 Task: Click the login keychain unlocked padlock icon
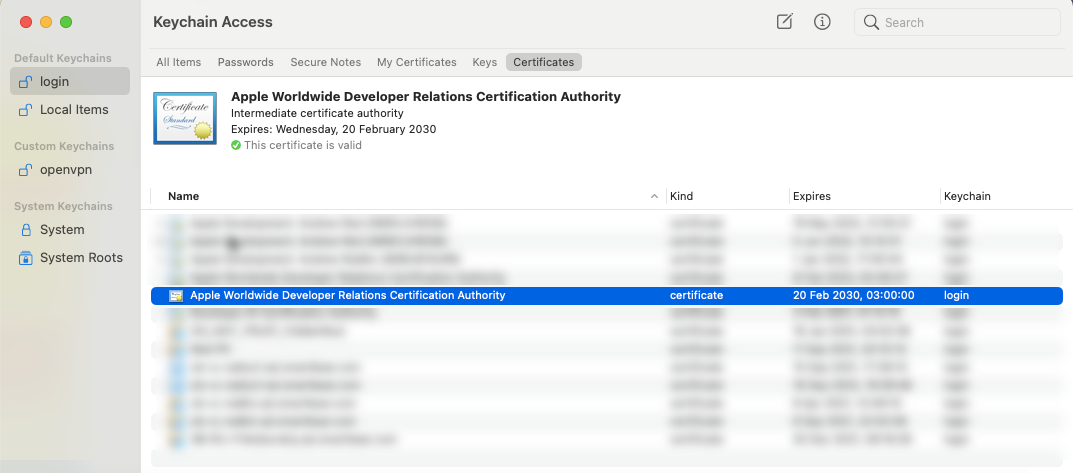pyautogui.click(x=26, y=82)
